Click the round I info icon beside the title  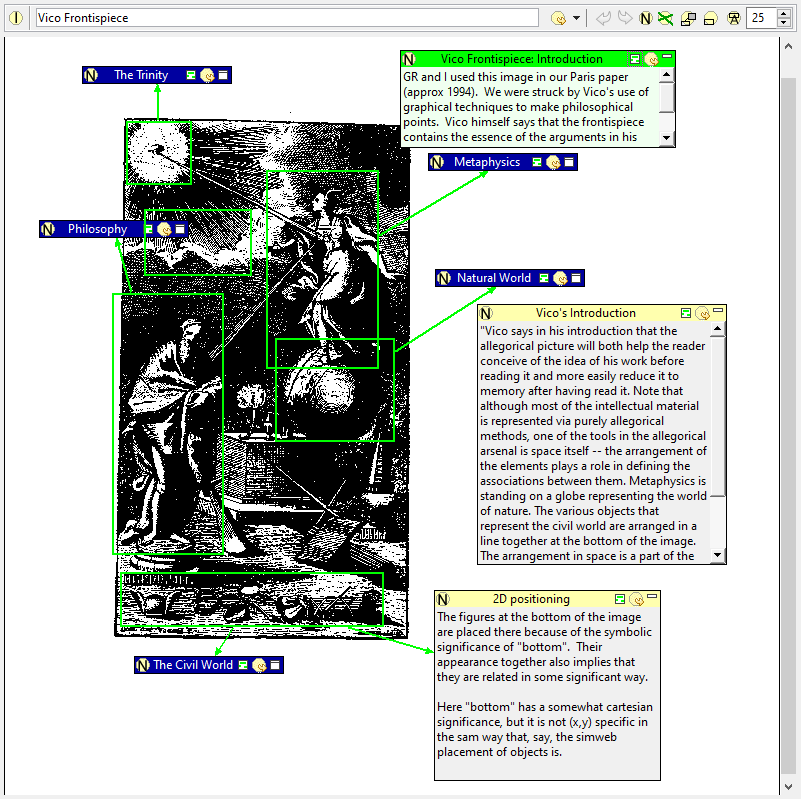[x=16, y=18]
